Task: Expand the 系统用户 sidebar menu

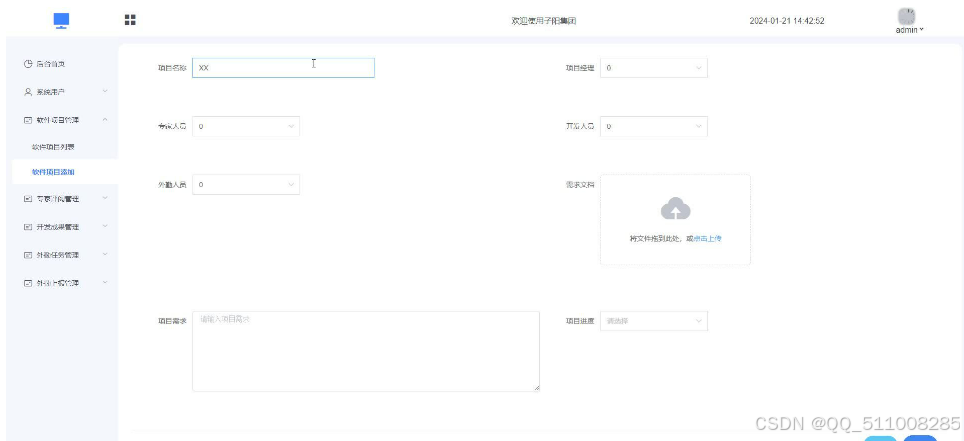Action: coord(65,92)
